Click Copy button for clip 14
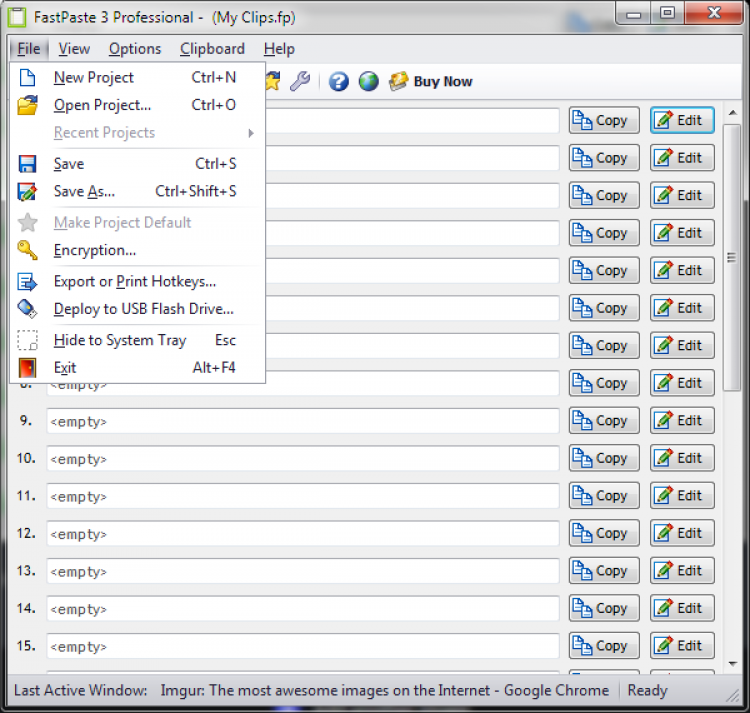The width and height of the screenshot is (750, 713). point(604,608)
